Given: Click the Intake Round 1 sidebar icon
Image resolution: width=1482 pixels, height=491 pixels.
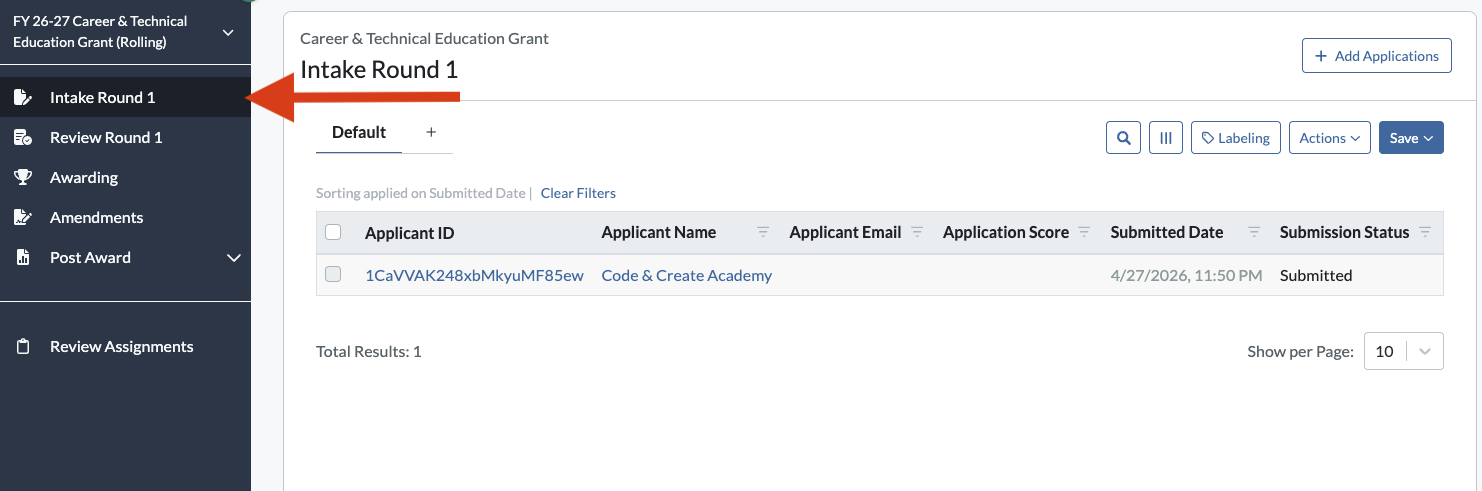Looking at the screenshot, I should pyautogui.click(x=22, y=97).
